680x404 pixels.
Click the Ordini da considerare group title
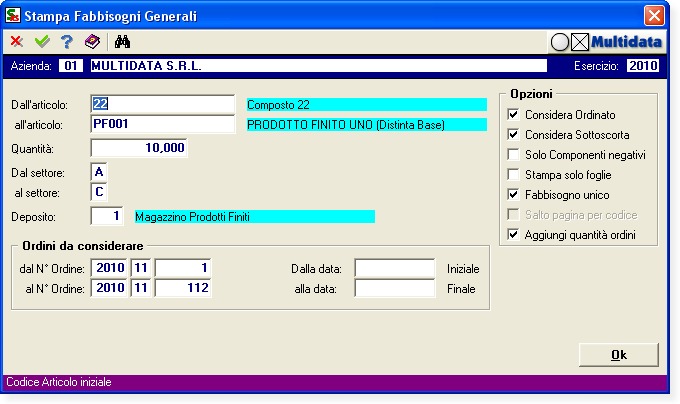tap(83, 246)
